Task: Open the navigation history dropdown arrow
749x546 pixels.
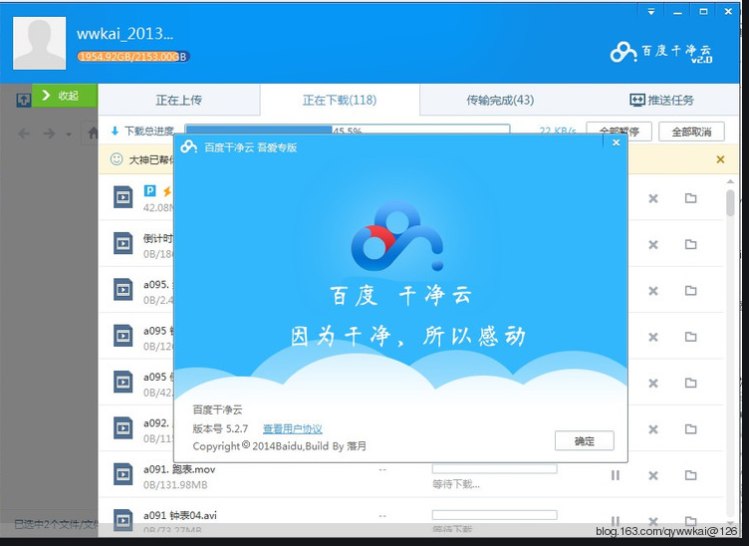Action: click(x=69, y=134)
